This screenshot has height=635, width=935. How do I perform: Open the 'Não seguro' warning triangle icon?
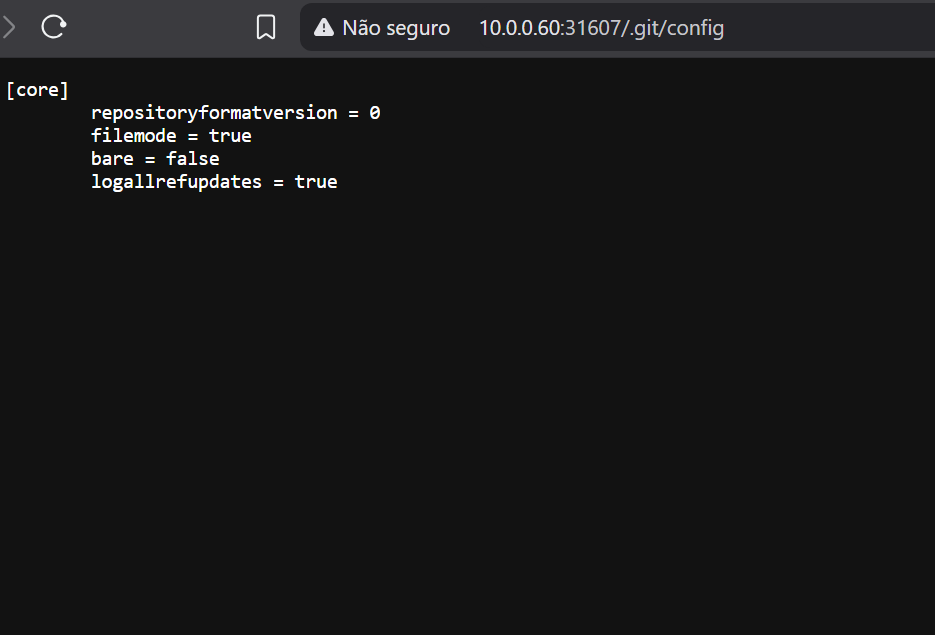point(324,27)
